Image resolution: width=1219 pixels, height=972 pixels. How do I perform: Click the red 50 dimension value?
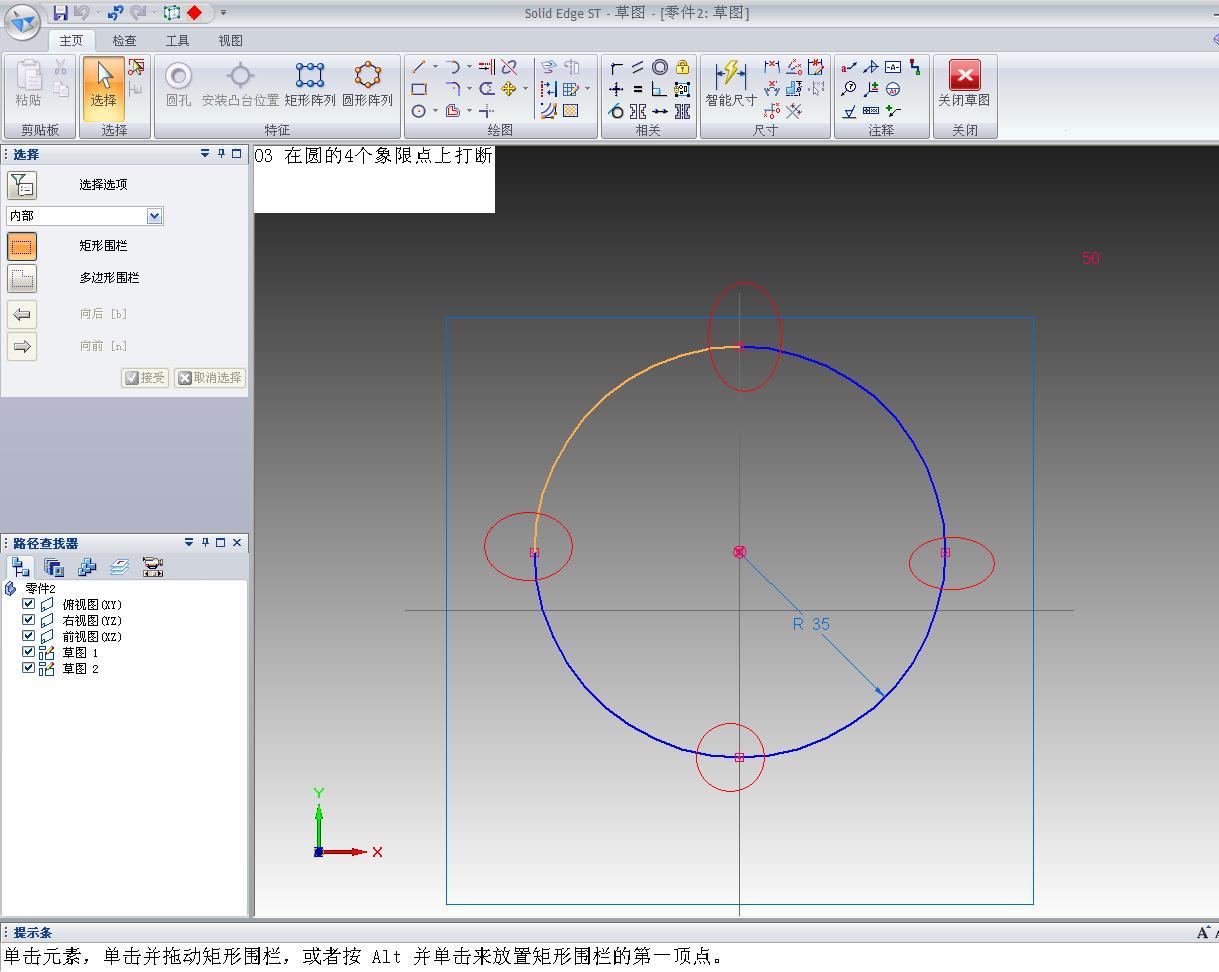[x=1091, y=258]
